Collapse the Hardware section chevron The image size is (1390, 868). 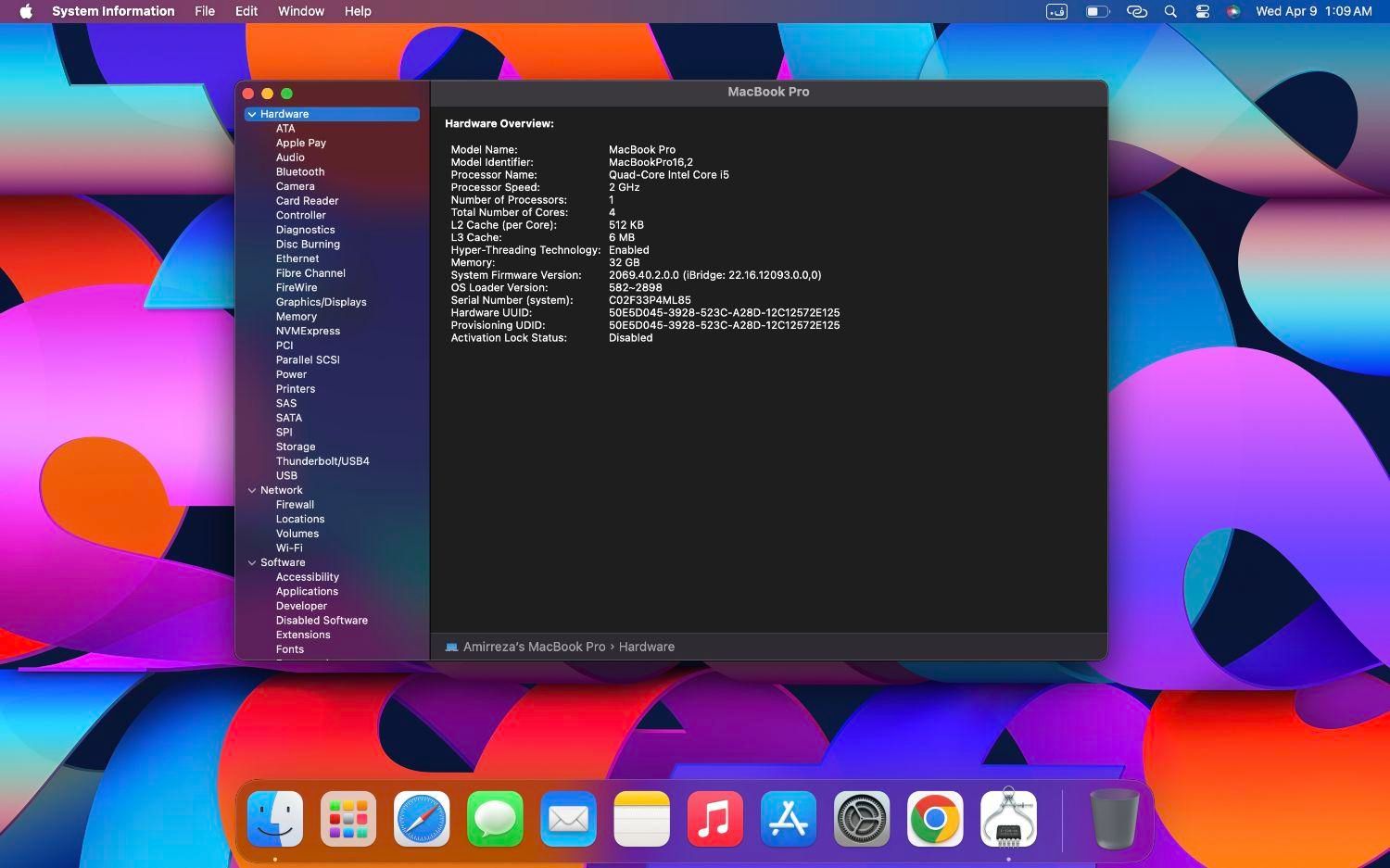252,114
